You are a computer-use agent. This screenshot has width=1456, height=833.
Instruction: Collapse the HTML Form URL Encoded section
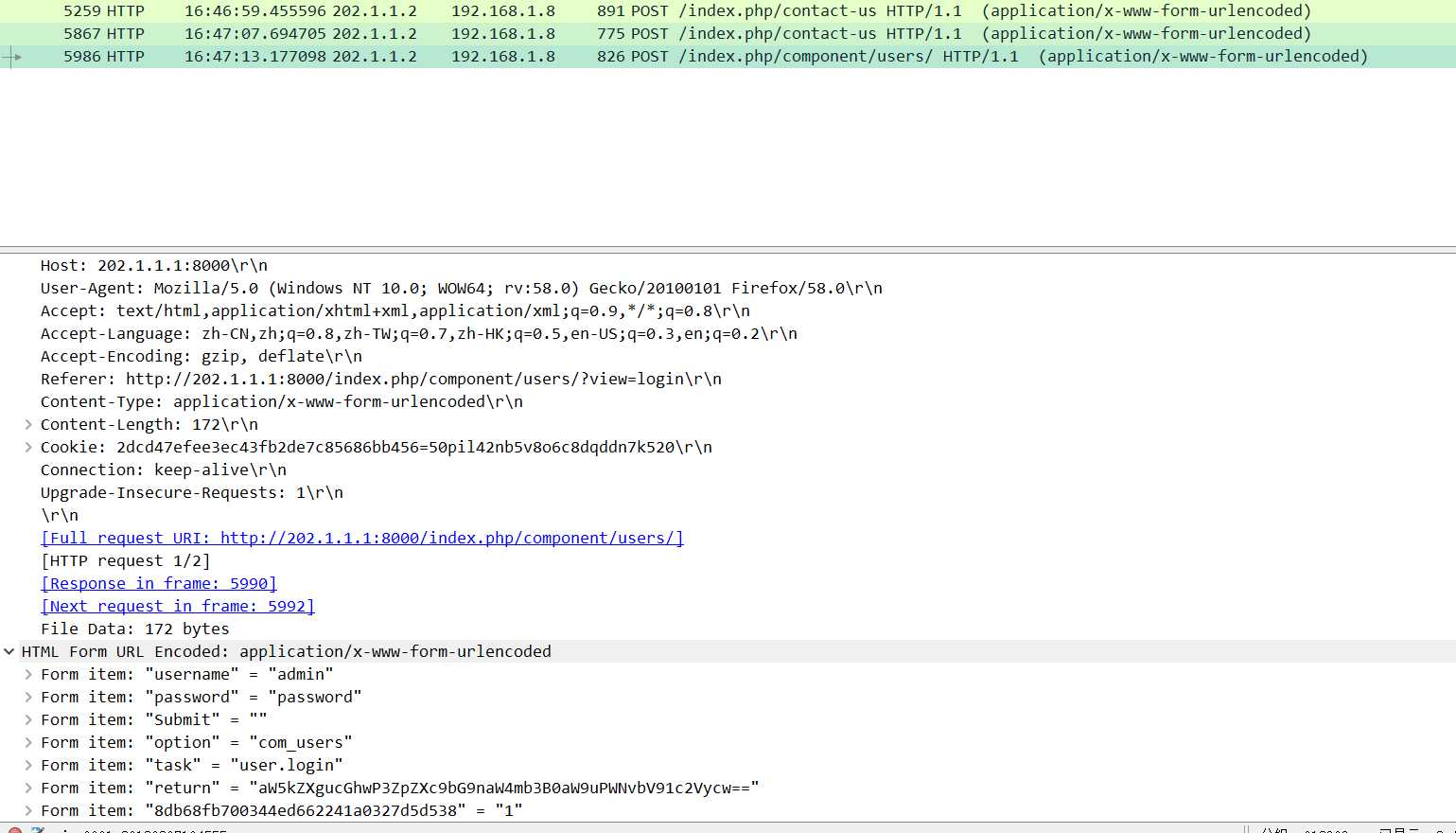pos(9,651)
